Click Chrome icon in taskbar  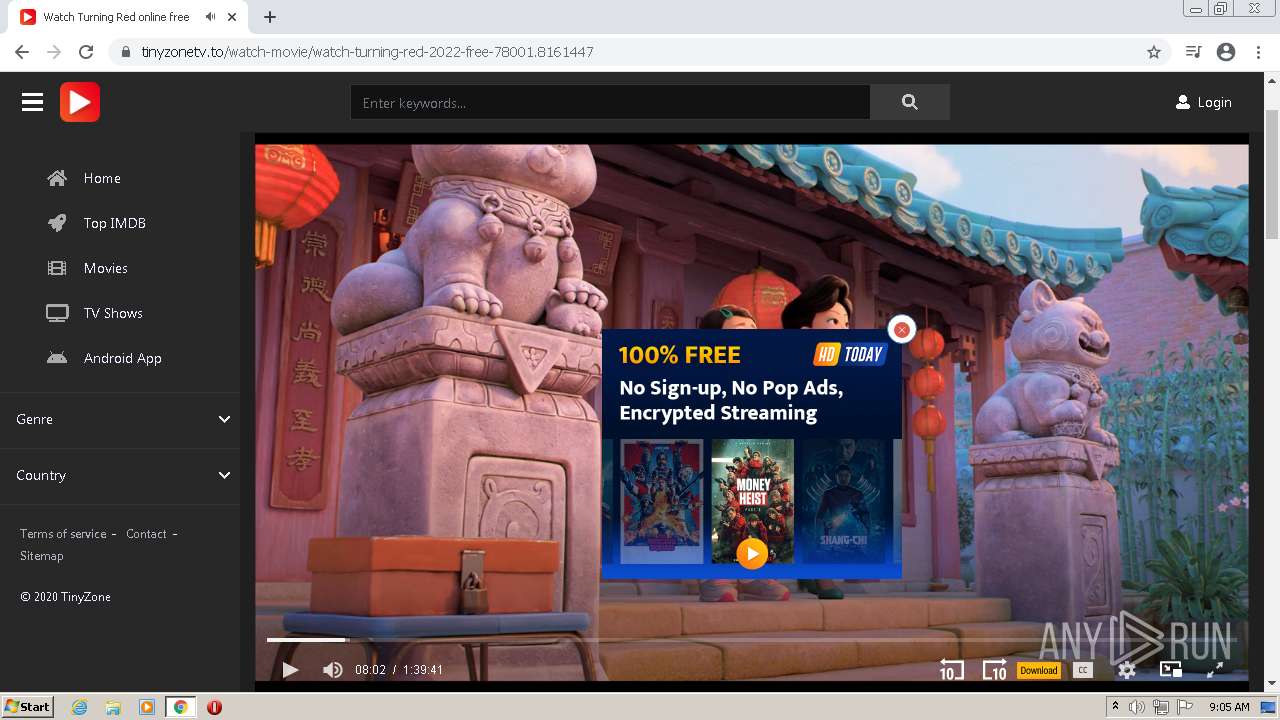[181, 707]
